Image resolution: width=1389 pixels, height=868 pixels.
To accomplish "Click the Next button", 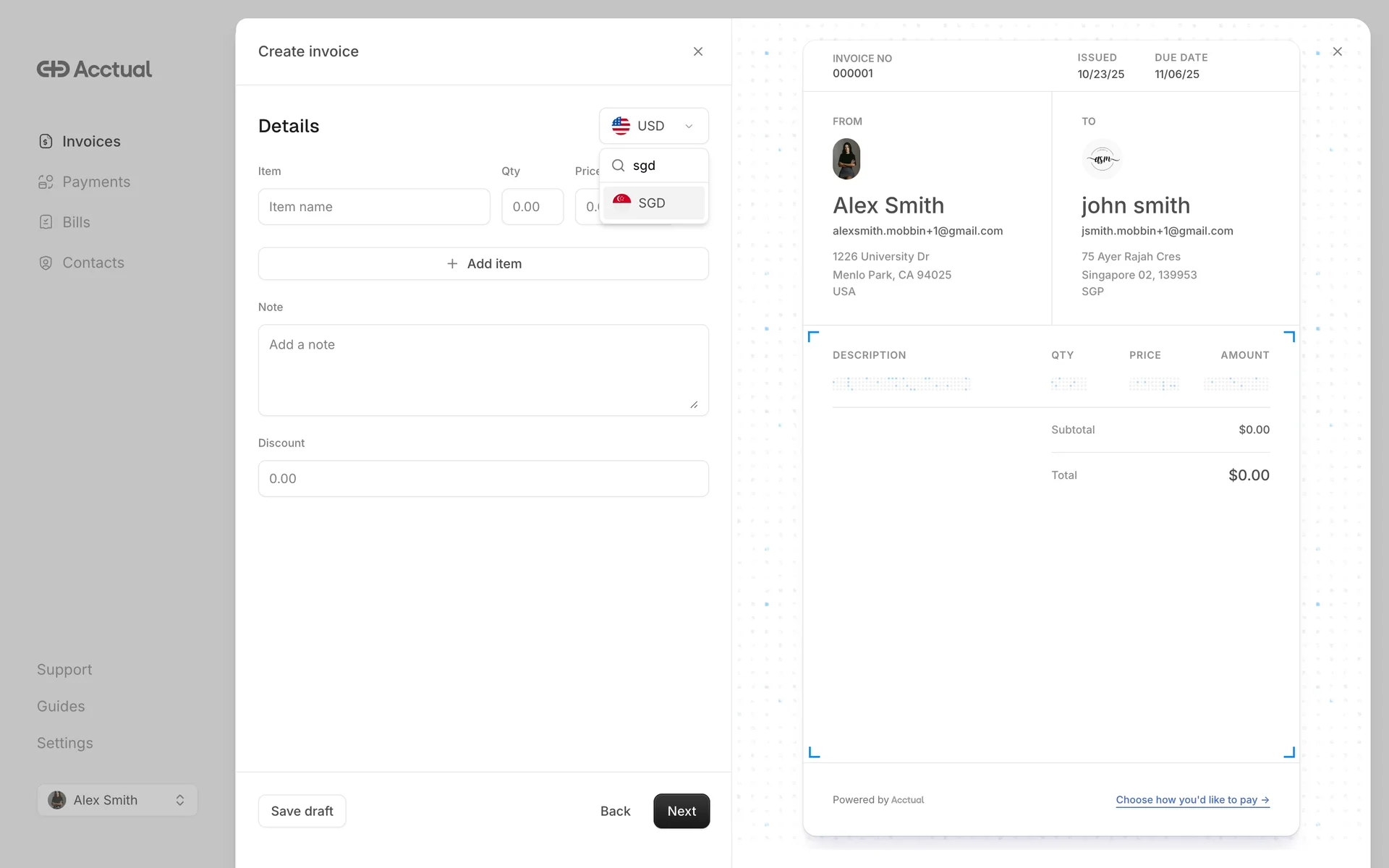I will (x=681, y=811).
